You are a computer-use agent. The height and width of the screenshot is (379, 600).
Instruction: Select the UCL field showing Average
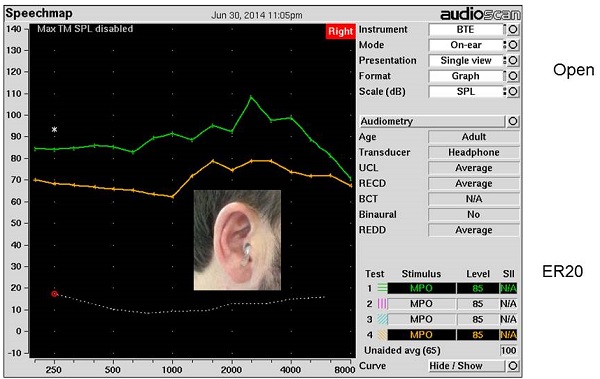(473, 168)
